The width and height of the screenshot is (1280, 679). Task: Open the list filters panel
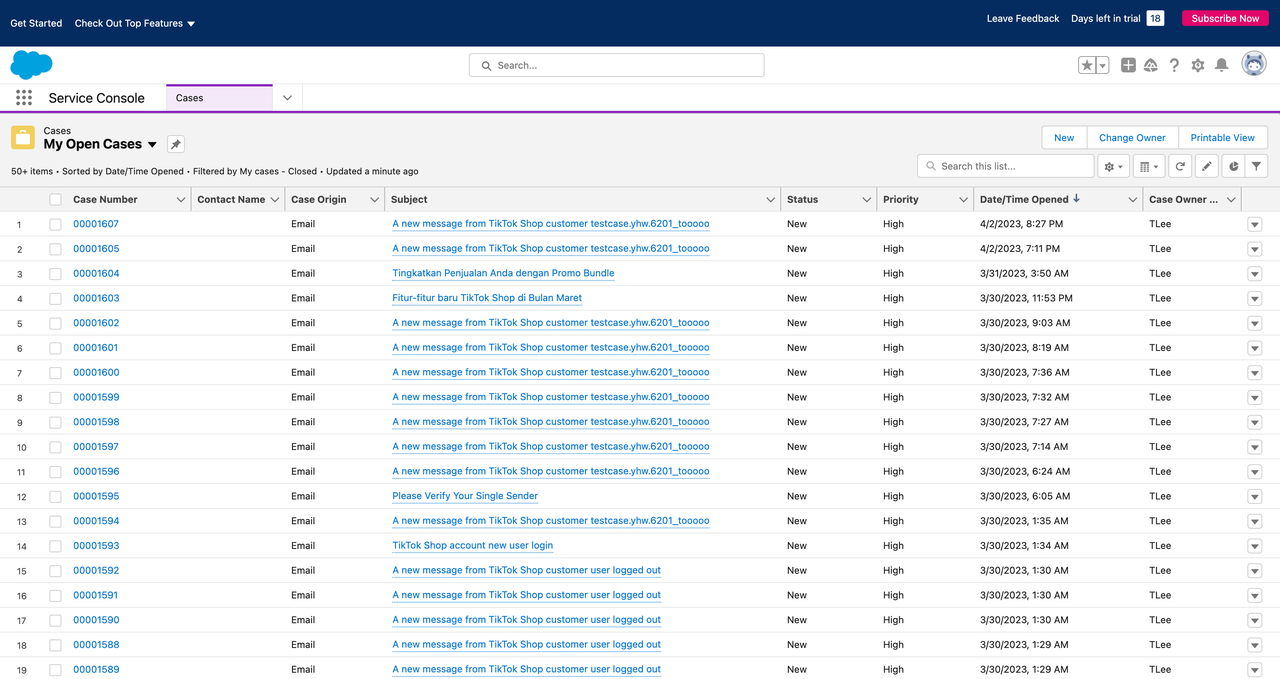[x=1257, y=167]
